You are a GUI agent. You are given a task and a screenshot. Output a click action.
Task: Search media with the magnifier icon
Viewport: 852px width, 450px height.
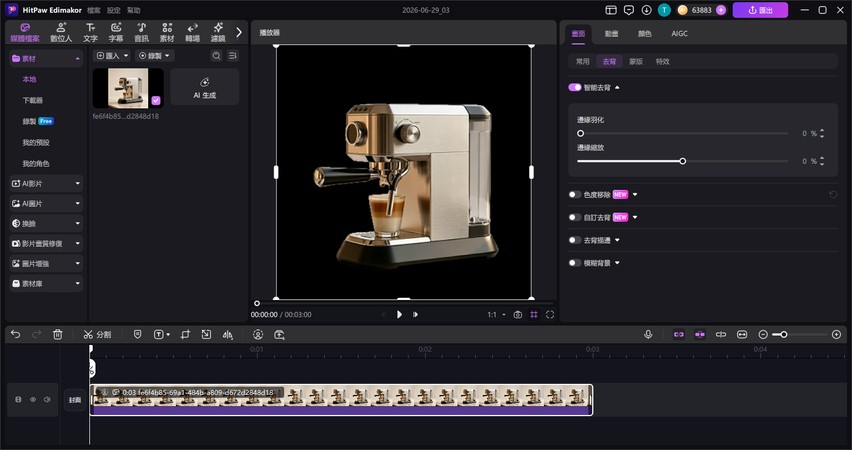(216, 55)
